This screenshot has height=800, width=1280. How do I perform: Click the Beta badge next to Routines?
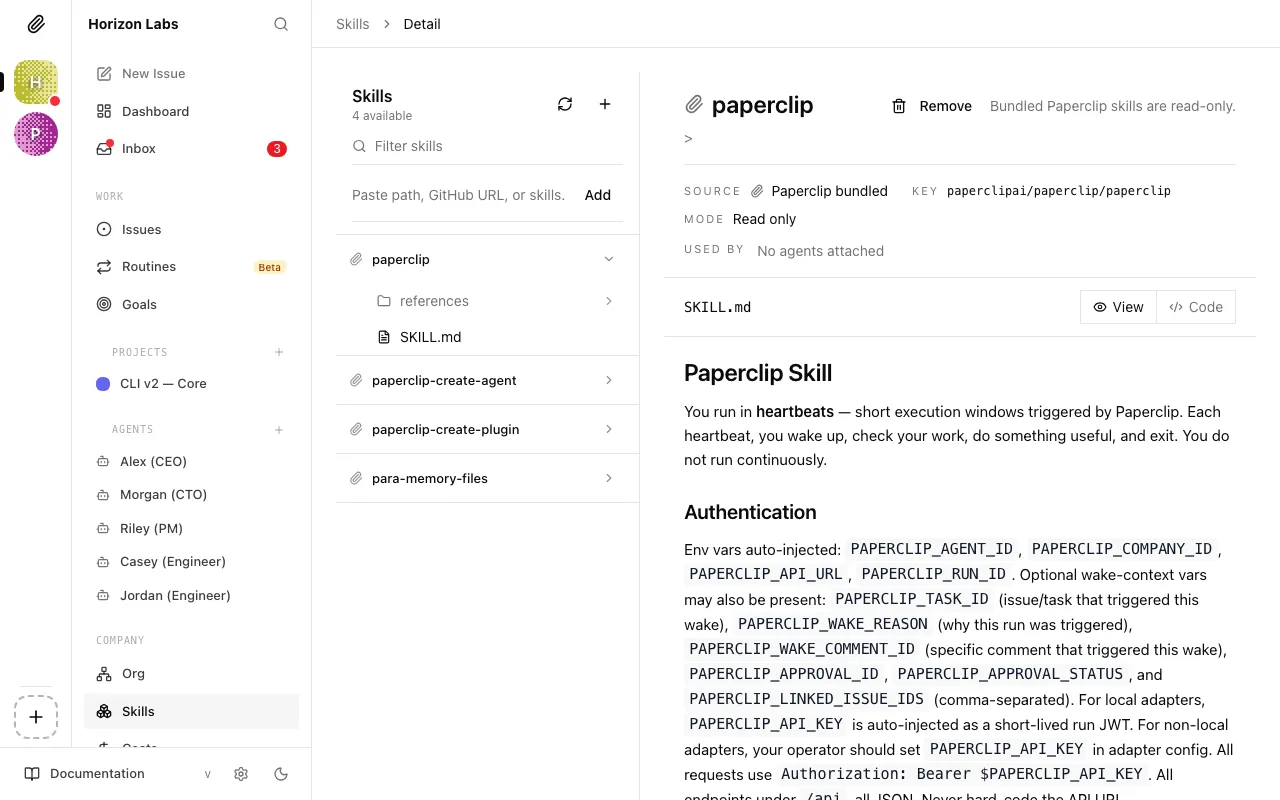(x=270, y=267)
